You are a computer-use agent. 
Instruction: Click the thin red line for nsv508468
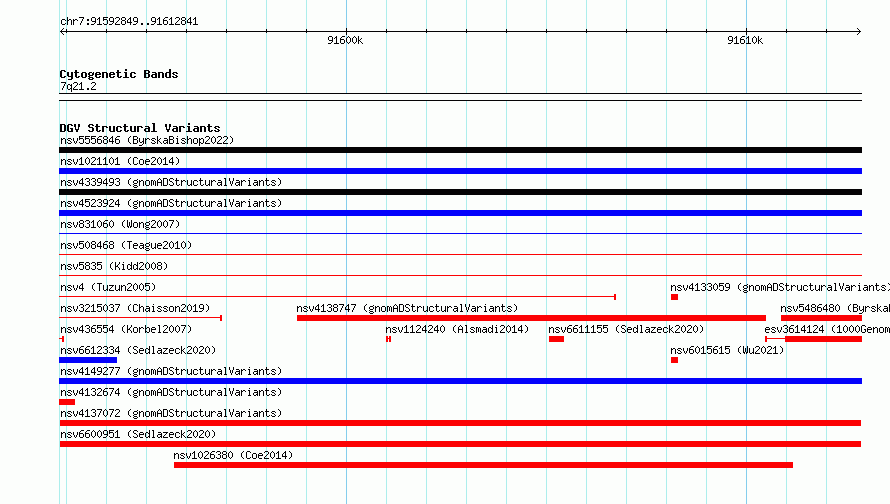tap(460, 254)
